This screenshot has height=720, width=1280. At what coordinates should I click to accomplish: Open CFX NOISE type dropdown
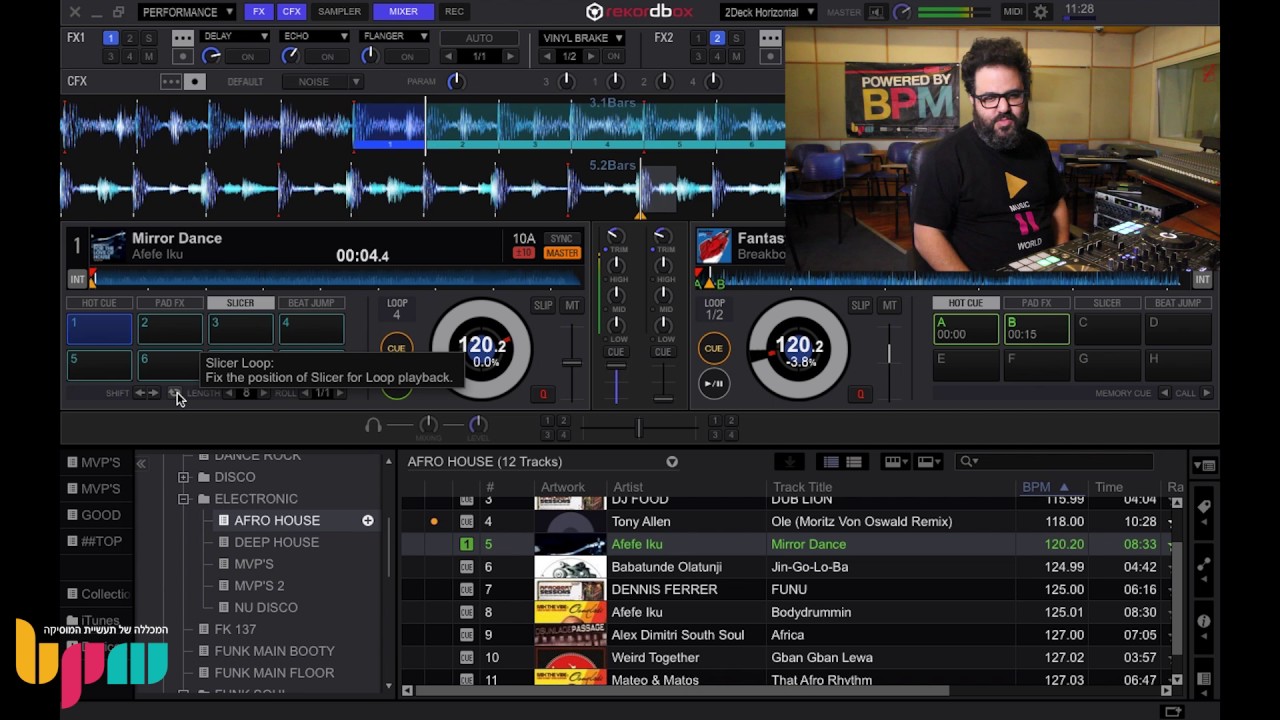[321, 82]
